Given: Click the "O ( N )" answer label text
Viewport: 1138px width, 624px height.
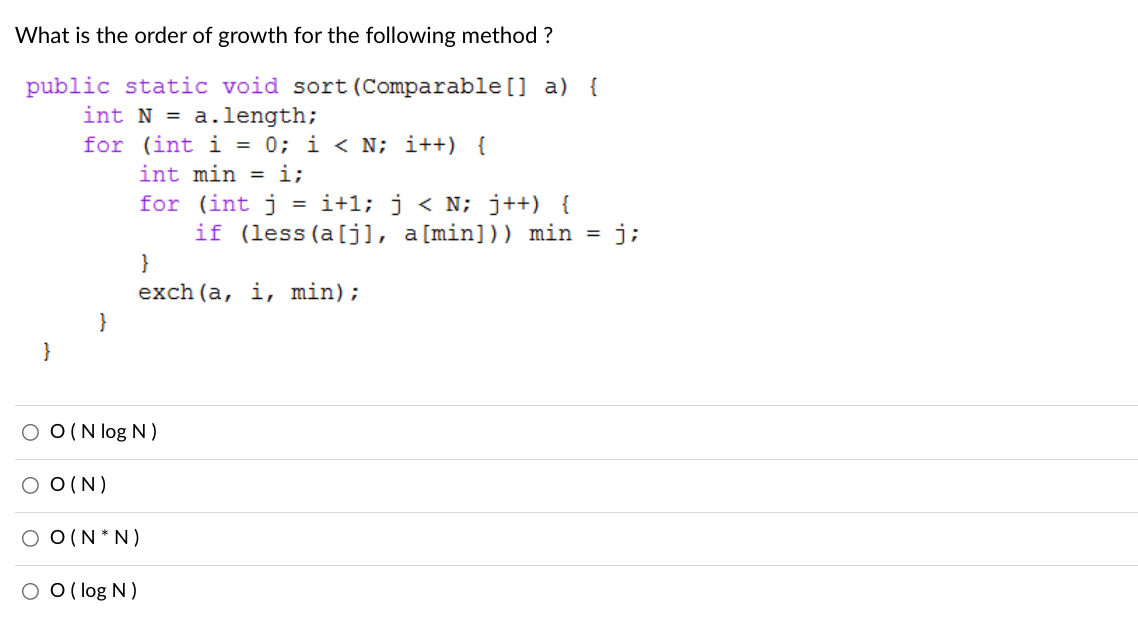Looking at the screenshot, I should [x=78, y=485].
